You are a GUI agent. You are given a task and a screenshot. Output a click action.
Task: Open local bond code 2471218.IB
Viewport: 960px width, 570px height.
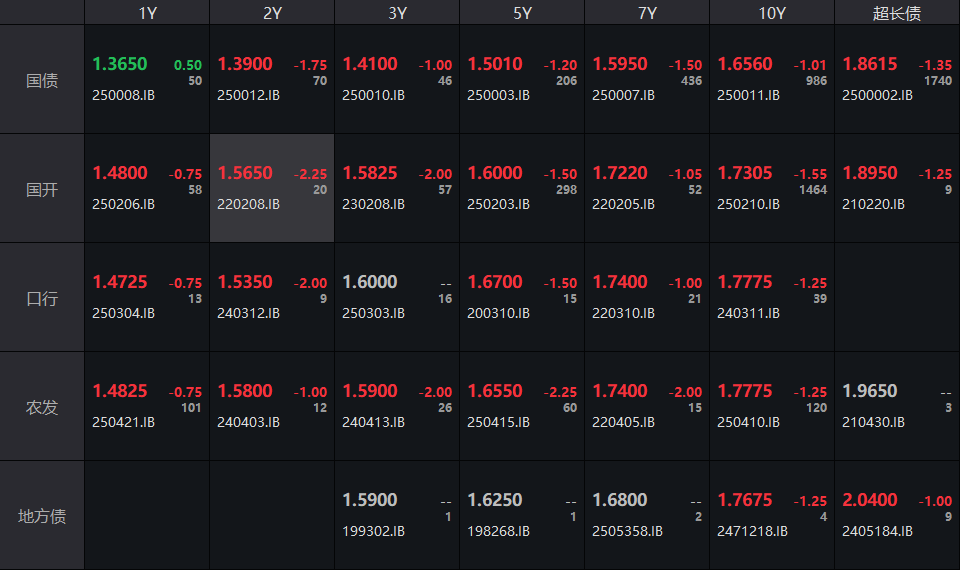[752, 531]
